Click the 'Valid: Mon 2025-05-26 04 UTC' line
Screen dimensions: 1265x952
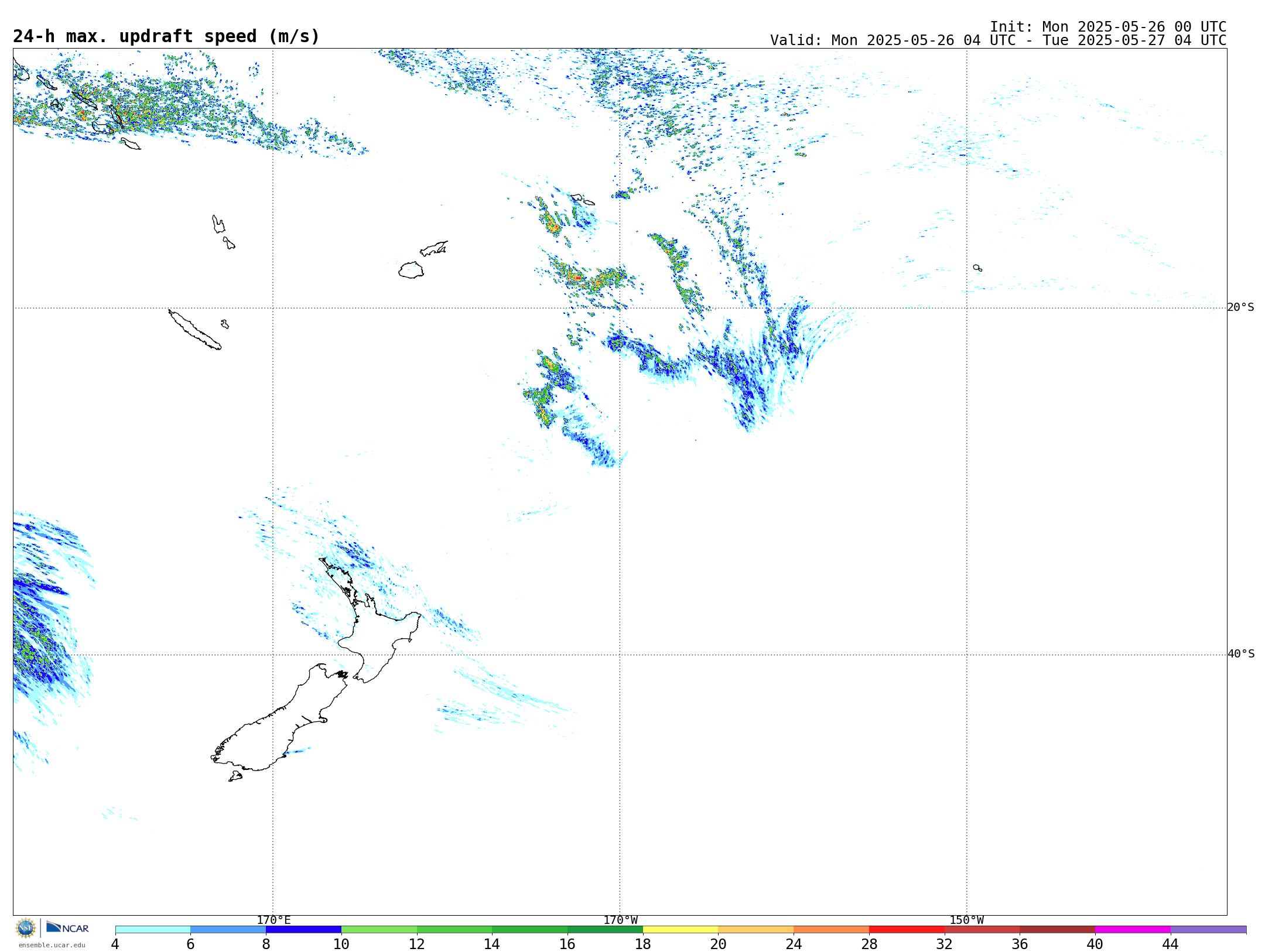[x=998, y=40]
